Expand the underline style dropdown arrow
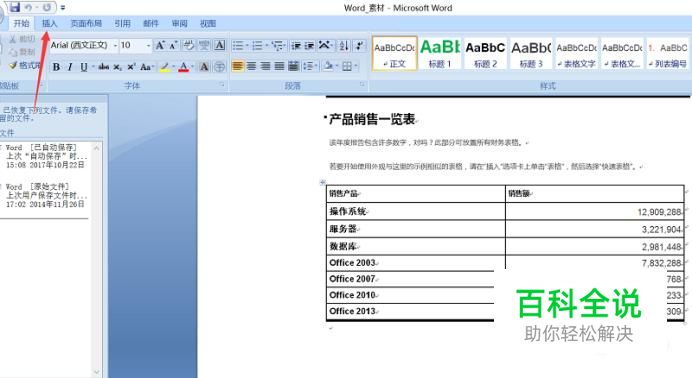 click(93, 67)
